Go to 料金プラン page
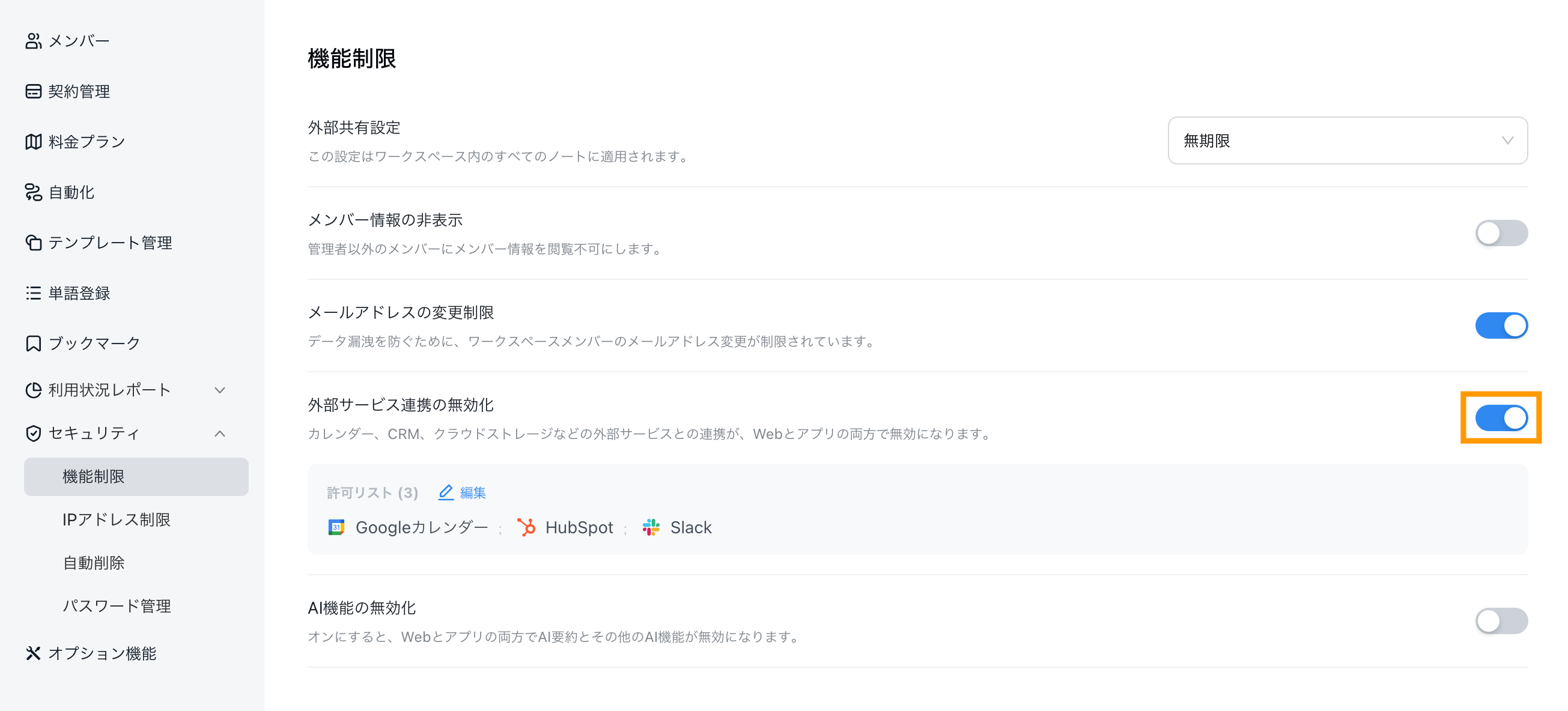Viewport: 1568px width, 711px height. pos(87,142)
